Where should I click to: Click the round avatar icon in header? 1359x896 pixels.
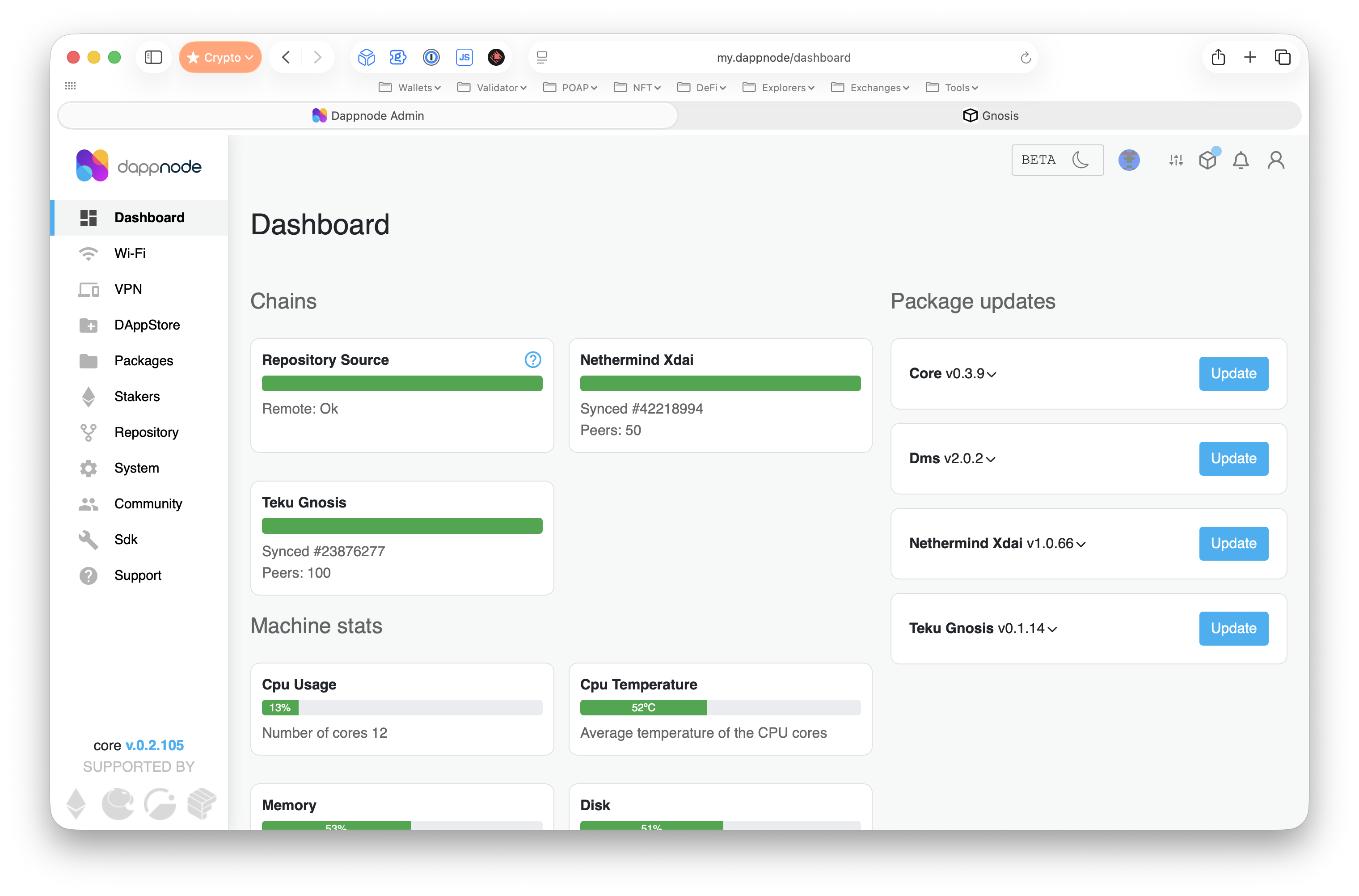[1129, 160]
